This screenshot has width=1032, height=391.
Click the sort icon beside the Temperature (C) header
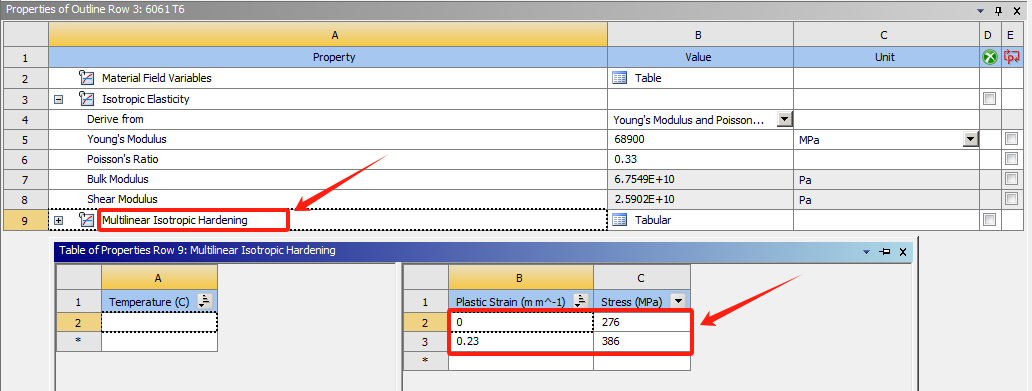pos(205,301)
